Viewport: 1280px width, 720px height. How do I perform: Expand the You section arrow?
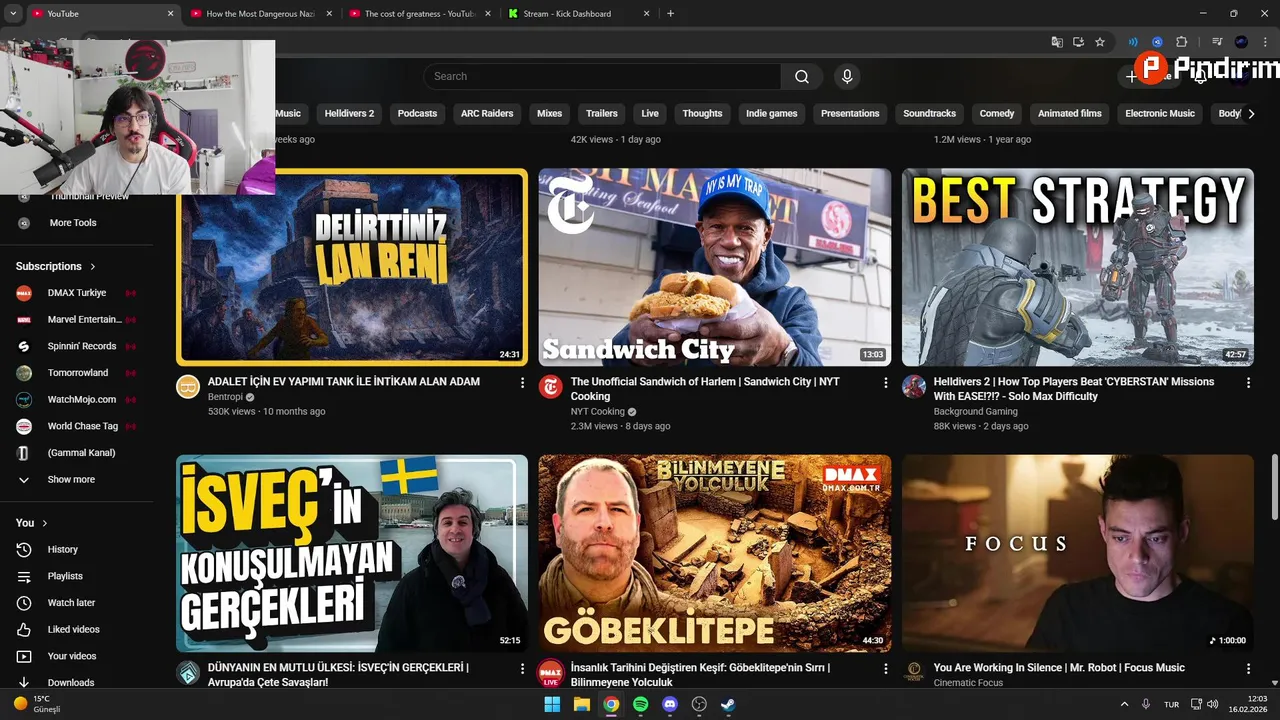[x=45, y=523]
